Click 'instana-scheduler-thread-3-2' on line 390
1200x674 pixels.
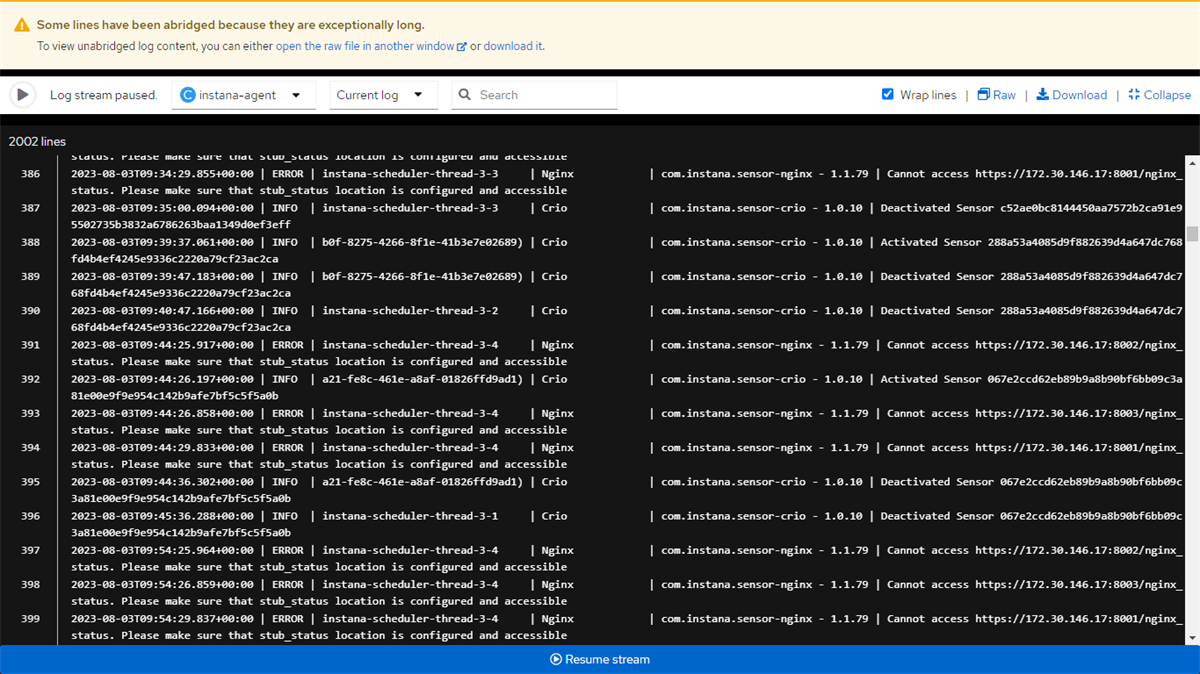pos(410,311)
